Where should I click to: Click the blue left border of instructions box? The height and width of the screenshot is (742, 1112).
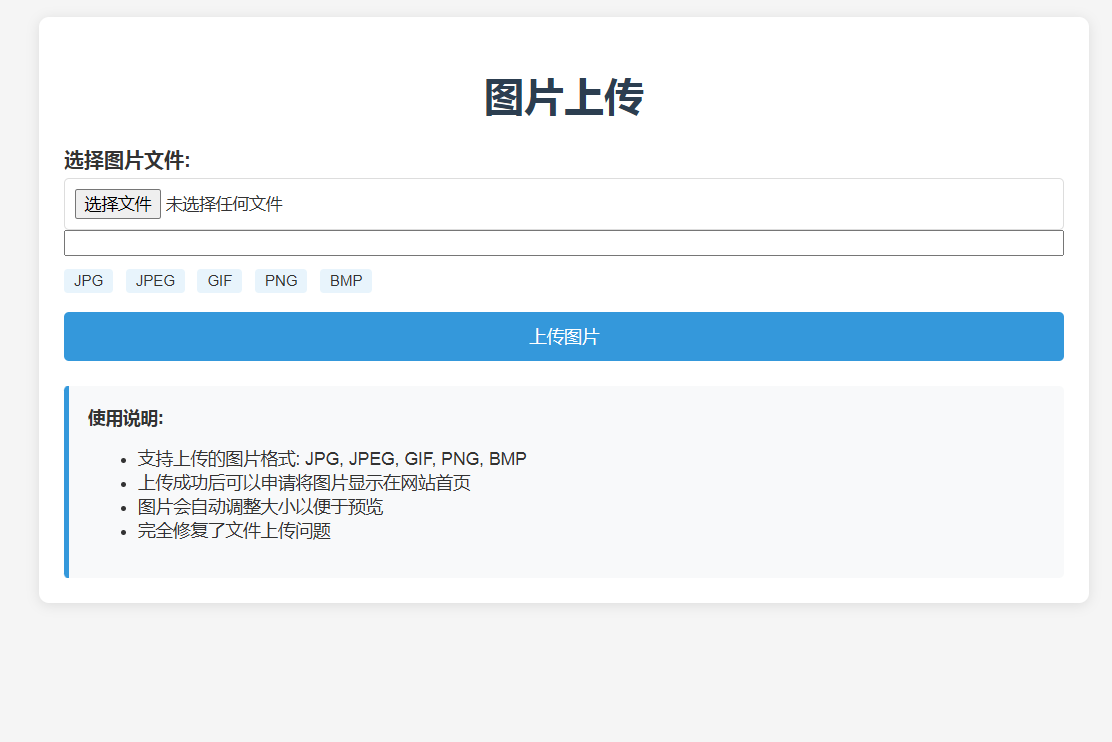click(x=66, y=480)
